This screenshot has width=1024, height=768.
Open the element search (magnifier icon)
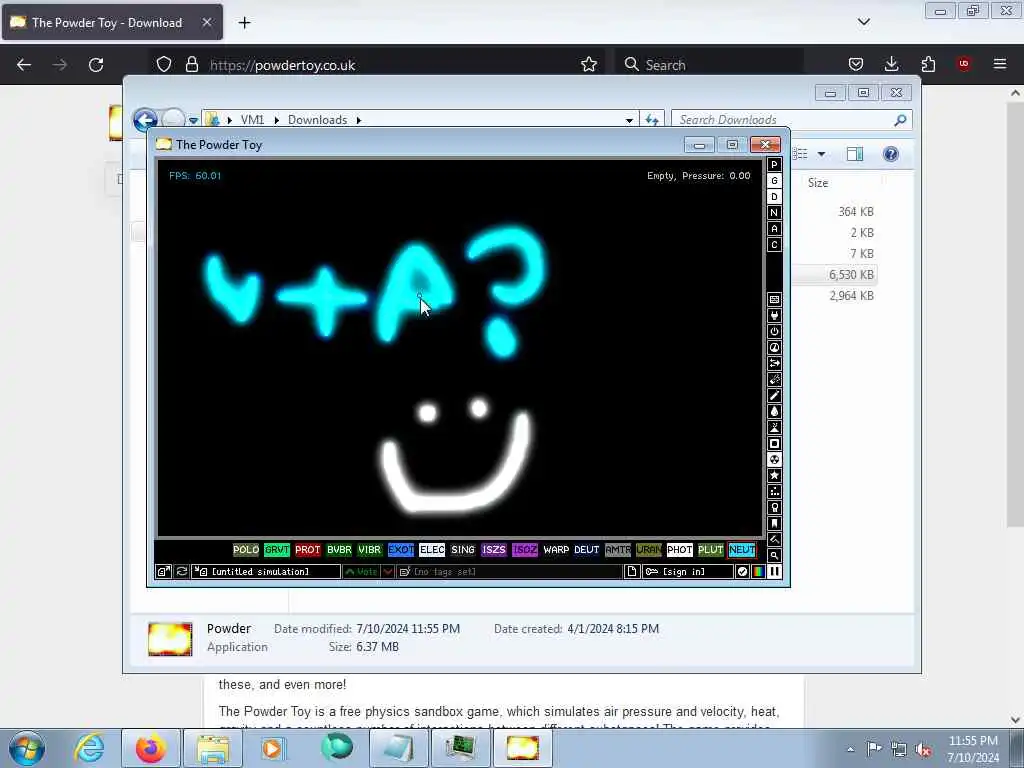(775, 556)
